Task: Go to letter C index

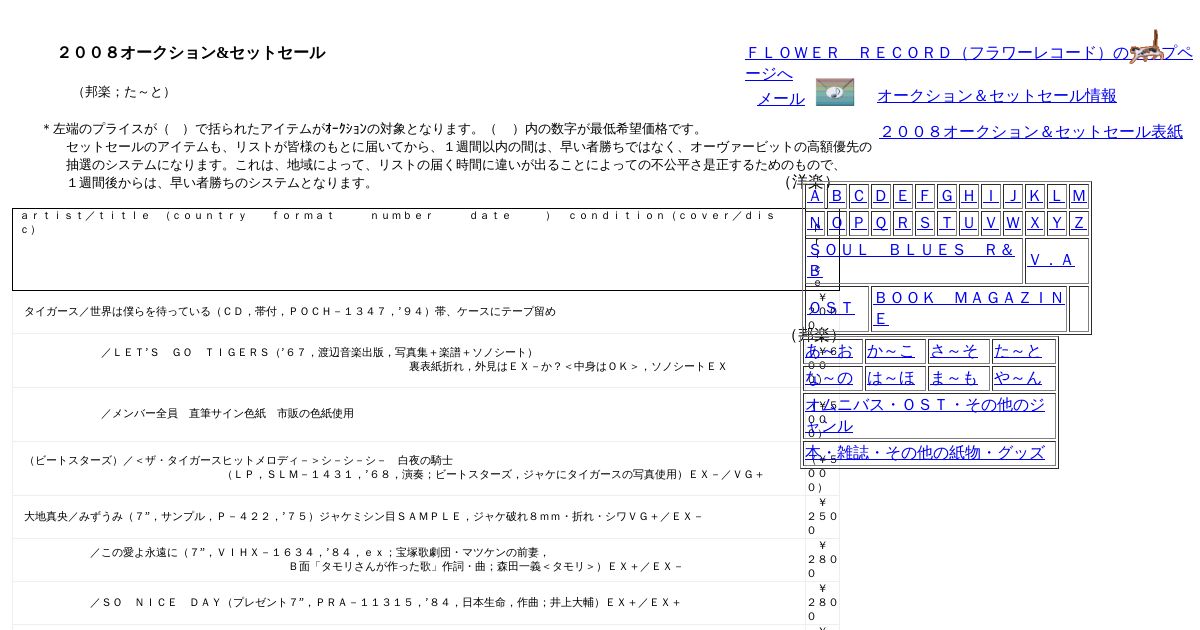Action: click(859, 195)
